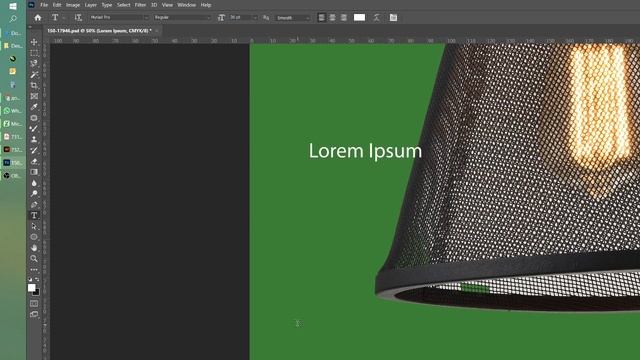
Task: Open the 3D menu
Action: point(154,5)
